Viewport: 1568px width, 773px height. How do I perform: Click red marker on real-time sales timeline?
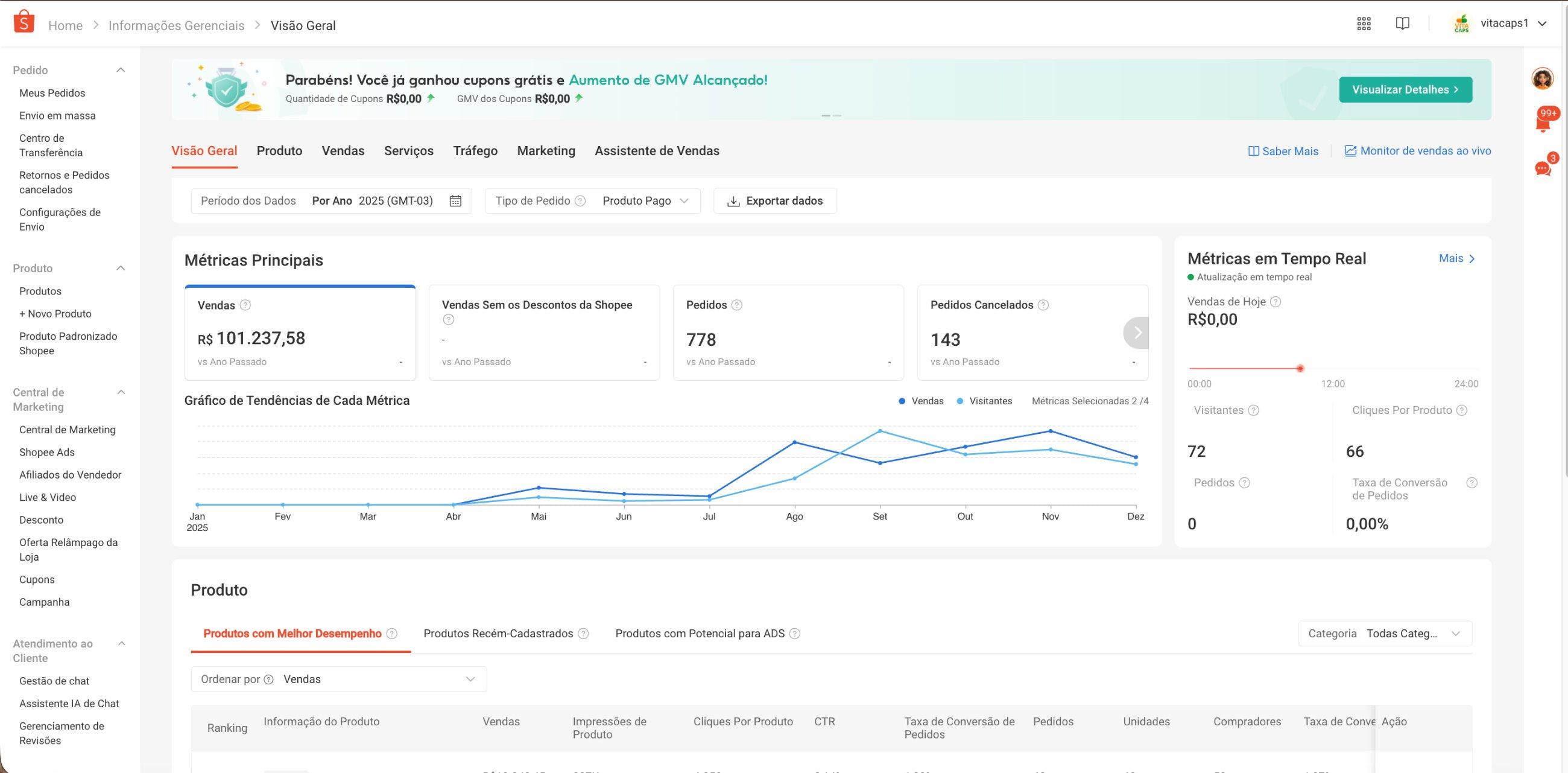click(1300, 369)
